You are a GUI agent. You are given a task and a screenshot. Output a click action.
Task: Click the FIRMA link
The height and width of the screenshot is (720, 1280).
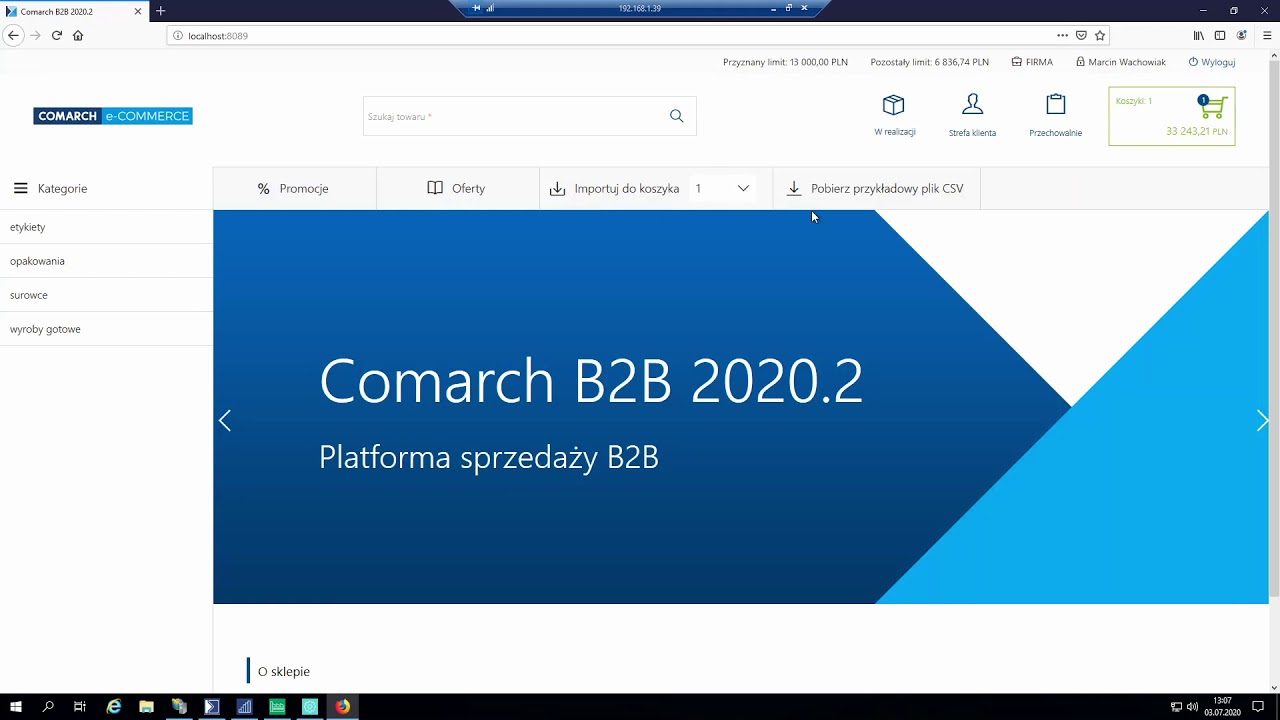click(1032, 62)
